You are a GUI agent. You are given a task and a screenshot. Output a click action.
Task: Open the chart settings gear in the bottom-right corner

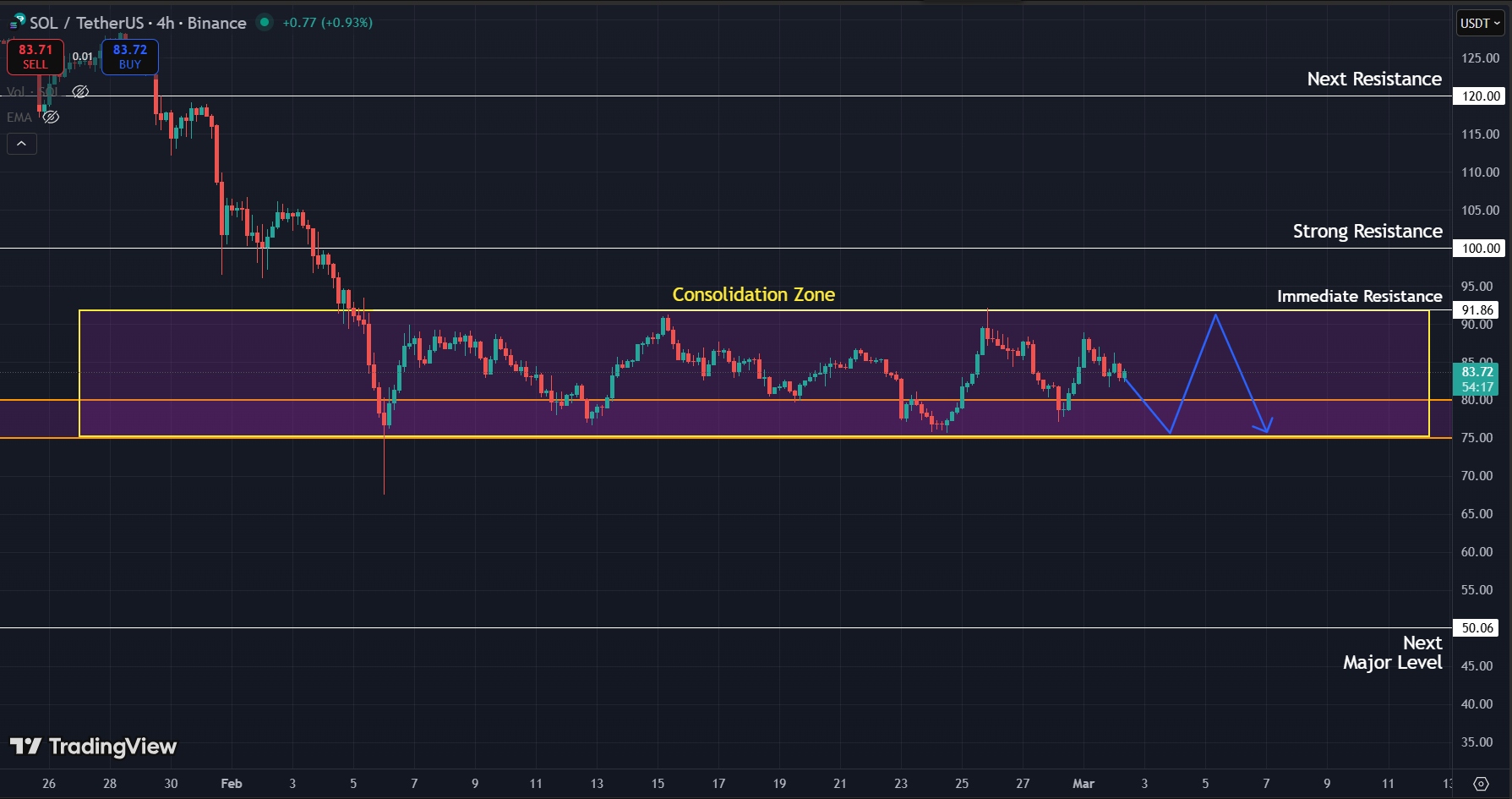(x=1481, y=783)
